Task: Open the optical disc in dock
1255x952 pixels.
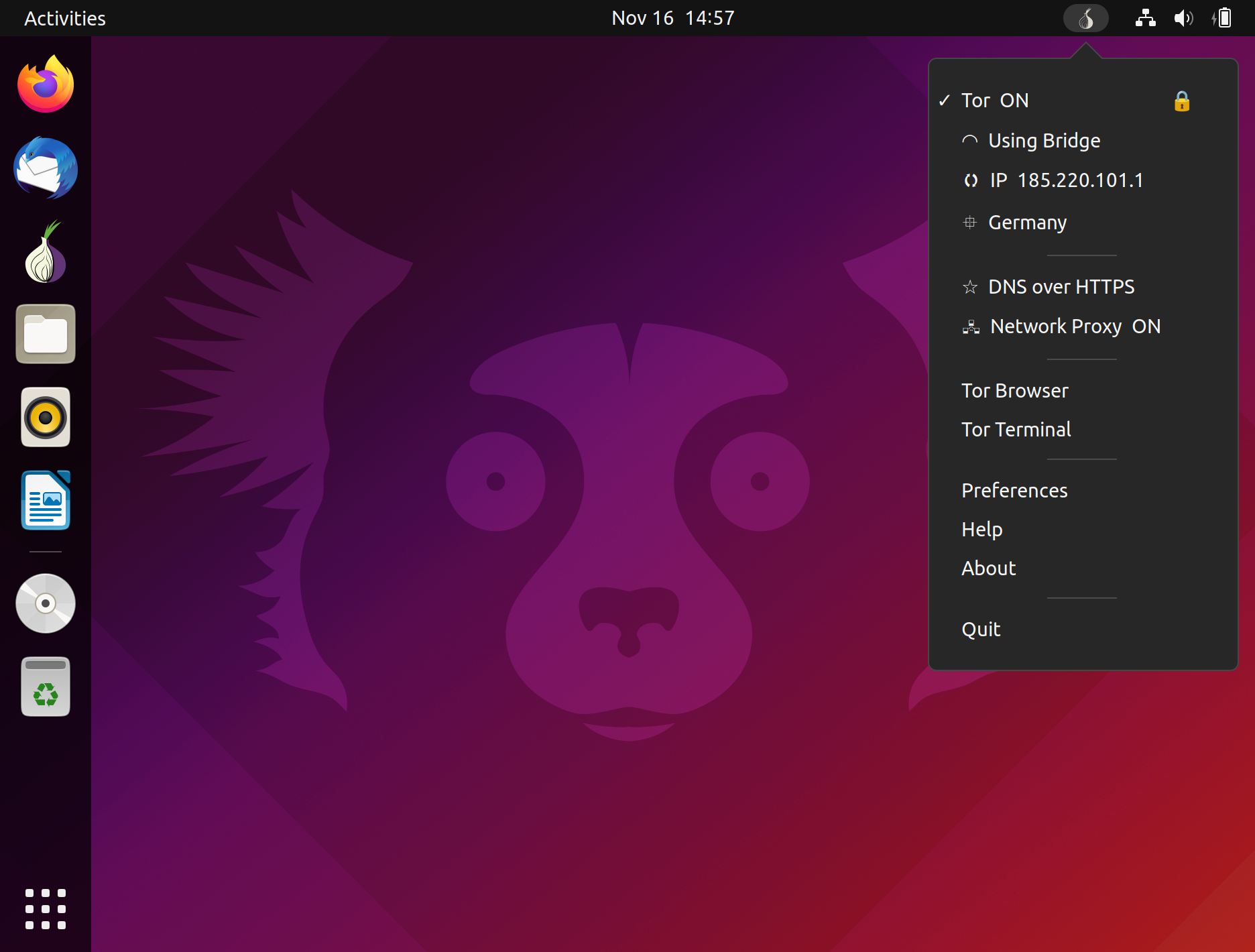Action: (46, 603)
